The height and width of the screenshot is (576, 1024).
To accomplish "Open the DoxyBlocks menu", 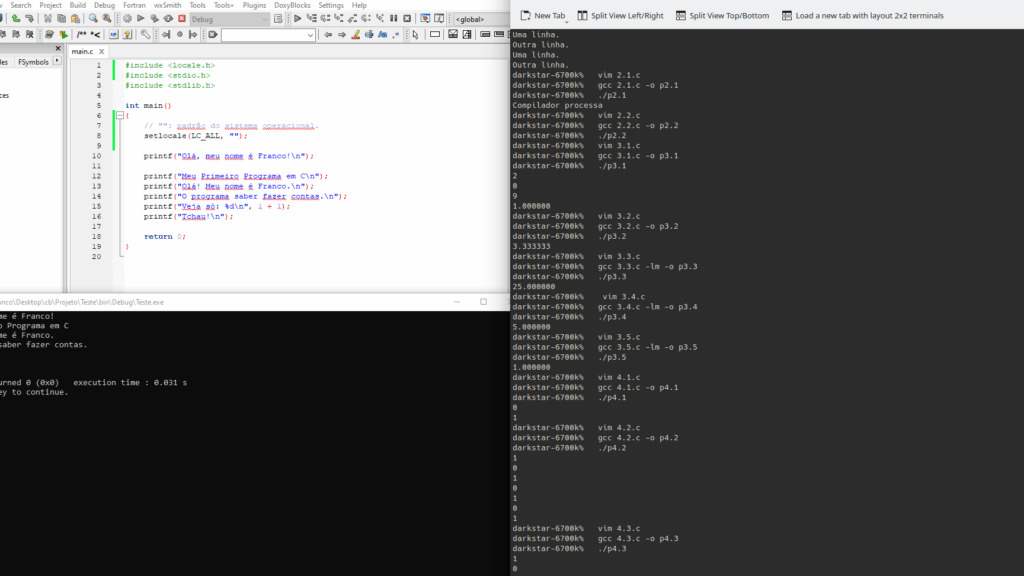I will coord(293,5).
